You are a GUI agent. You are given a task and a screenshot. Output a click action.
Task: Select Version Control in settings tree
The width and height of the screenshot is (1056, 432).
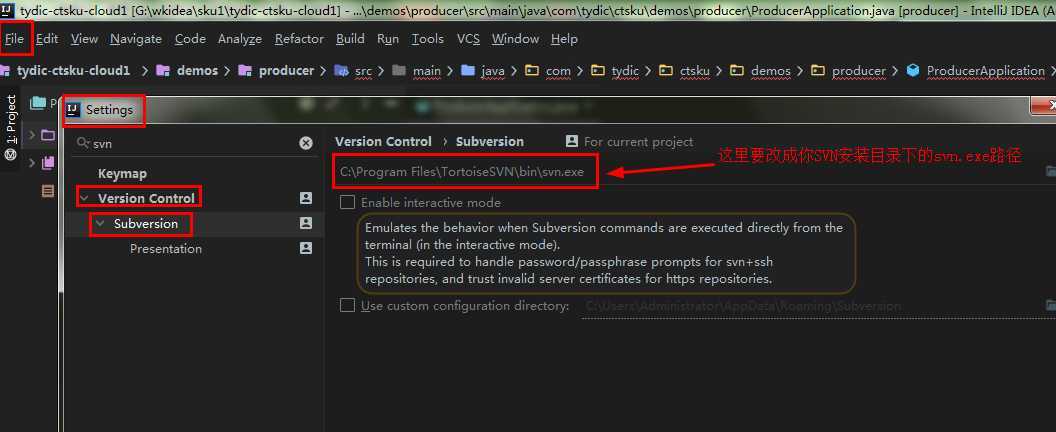pyautogui.click(x=146, y=198)
